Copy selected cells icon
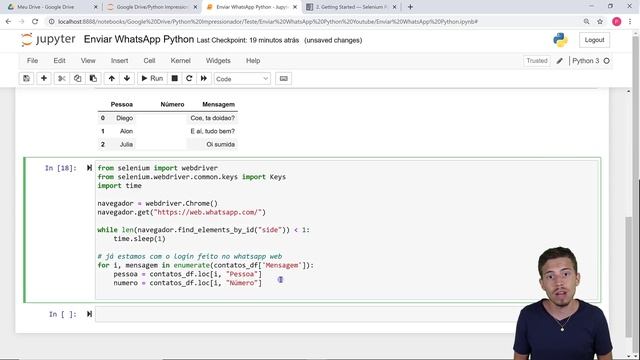The height and width of the screenshot is (360, 640). pos(77,78)
